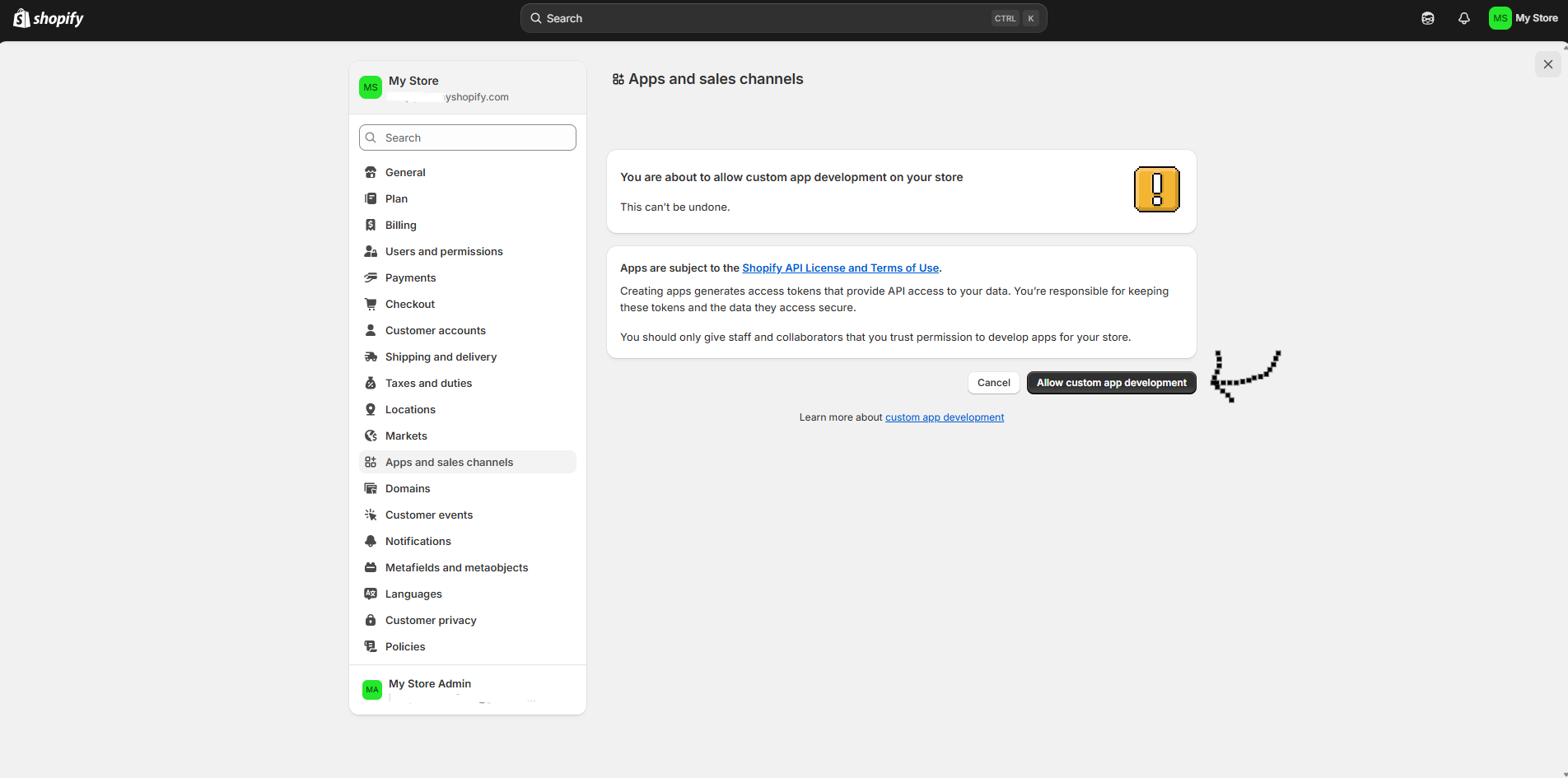The width and height of the screenshot is (1568, 778).
Task: Click the Shopify logo in the top bar
Action: [49, 18]
